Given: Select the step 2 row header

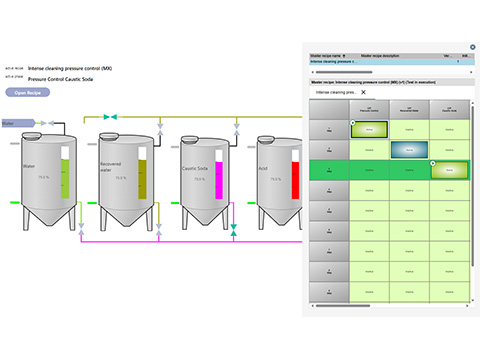Looking at the screenshot, I should point(329,150).
